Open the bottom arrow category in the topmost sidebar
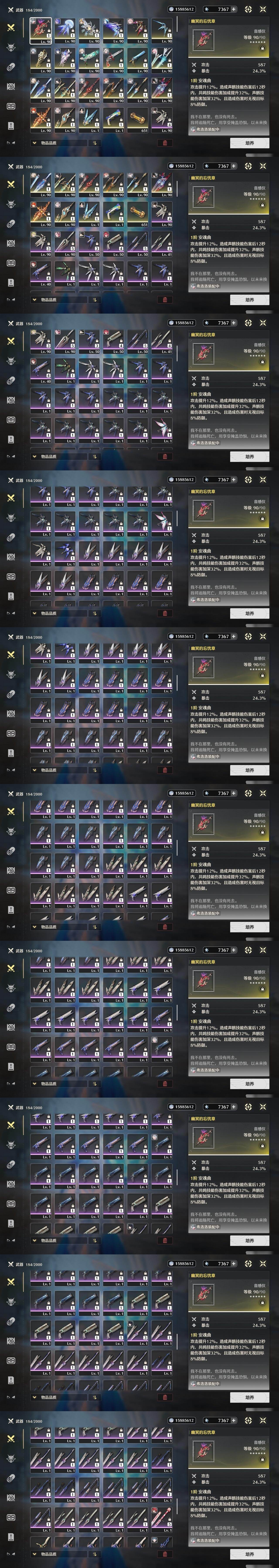The image size is (279, 1568). [x=10, y=143]
